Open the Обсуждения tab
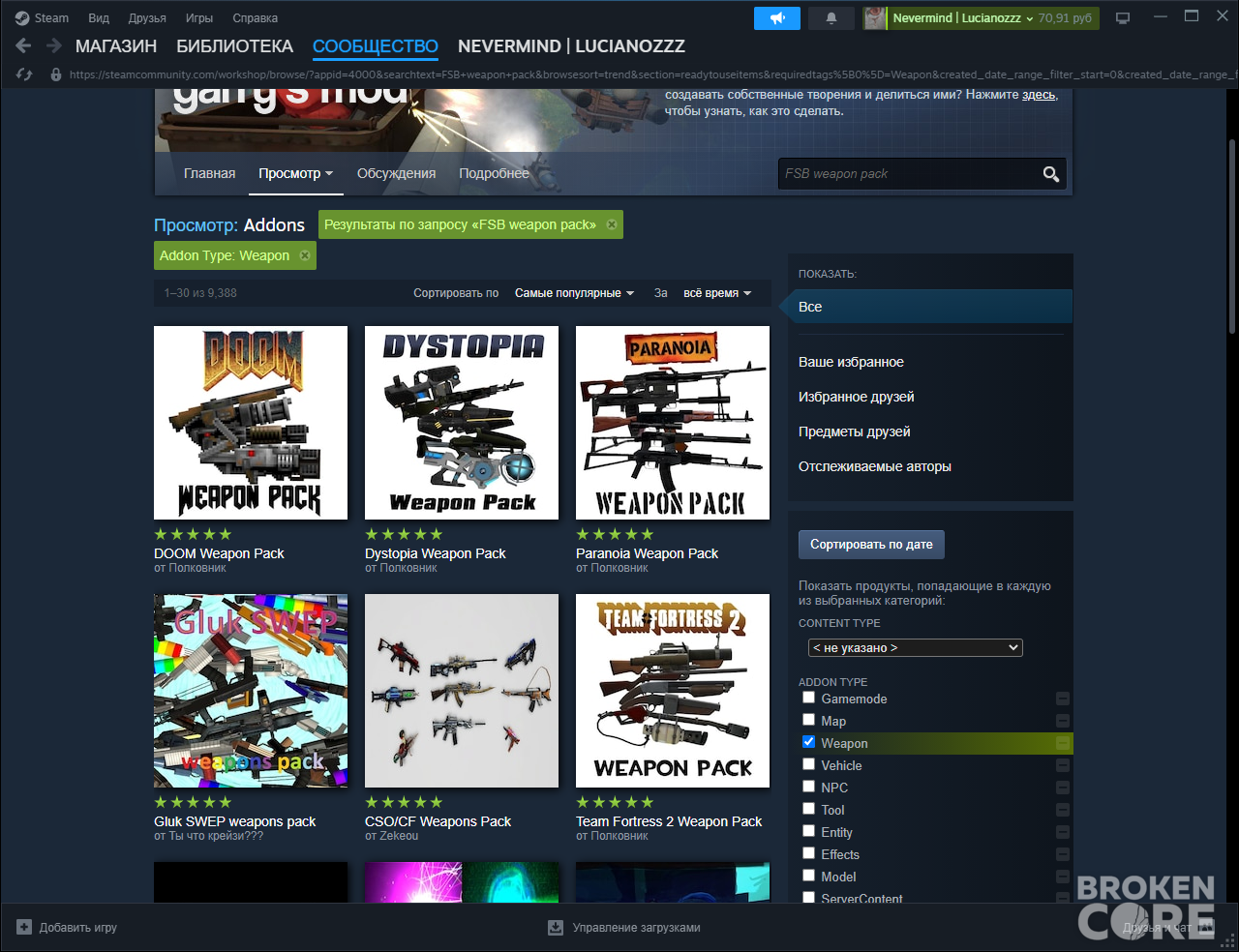 coord(396,173)
